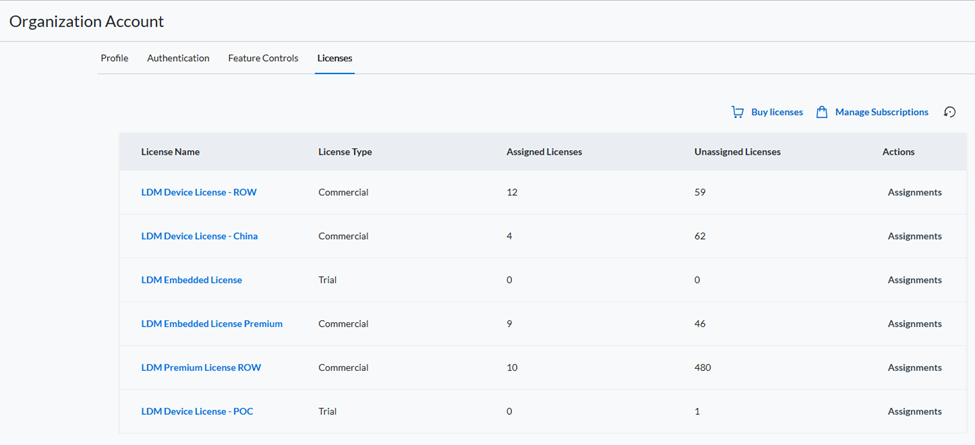Click Commercial type in LDM Device License - ROW row
This screenshot has height=445, width=975.
coord(343,193)
